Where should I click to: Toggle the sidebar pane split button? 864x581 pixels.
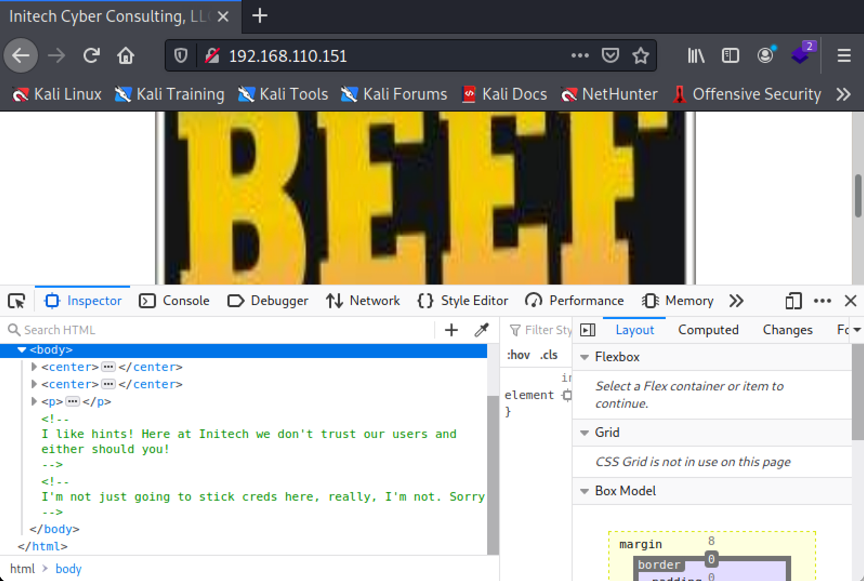click(x=588, y=330)
